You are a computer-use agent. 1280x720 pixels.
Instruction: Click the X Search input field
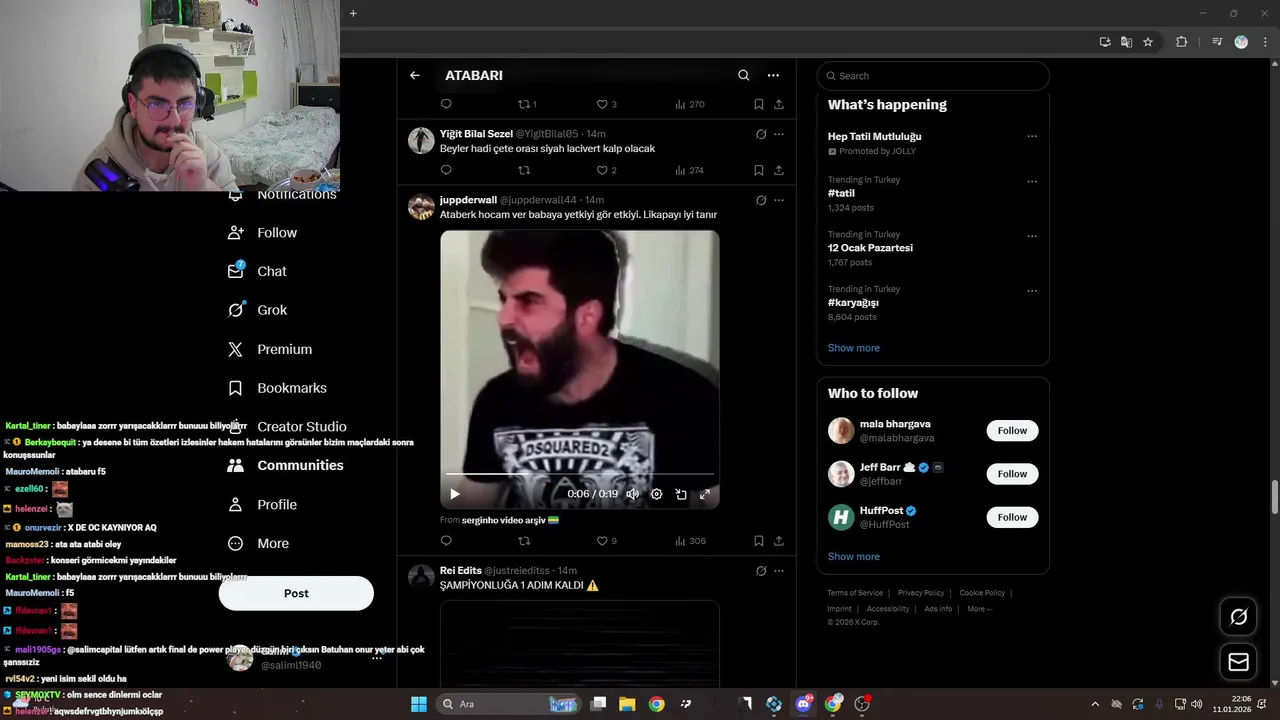[933, 76]
